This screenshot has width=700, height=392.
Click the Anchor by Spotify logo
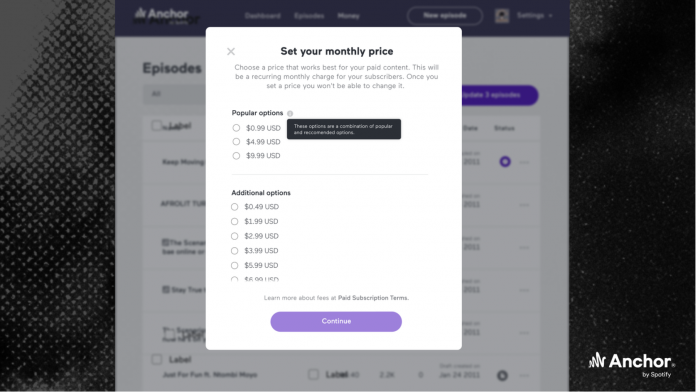[x=632, y=364]
